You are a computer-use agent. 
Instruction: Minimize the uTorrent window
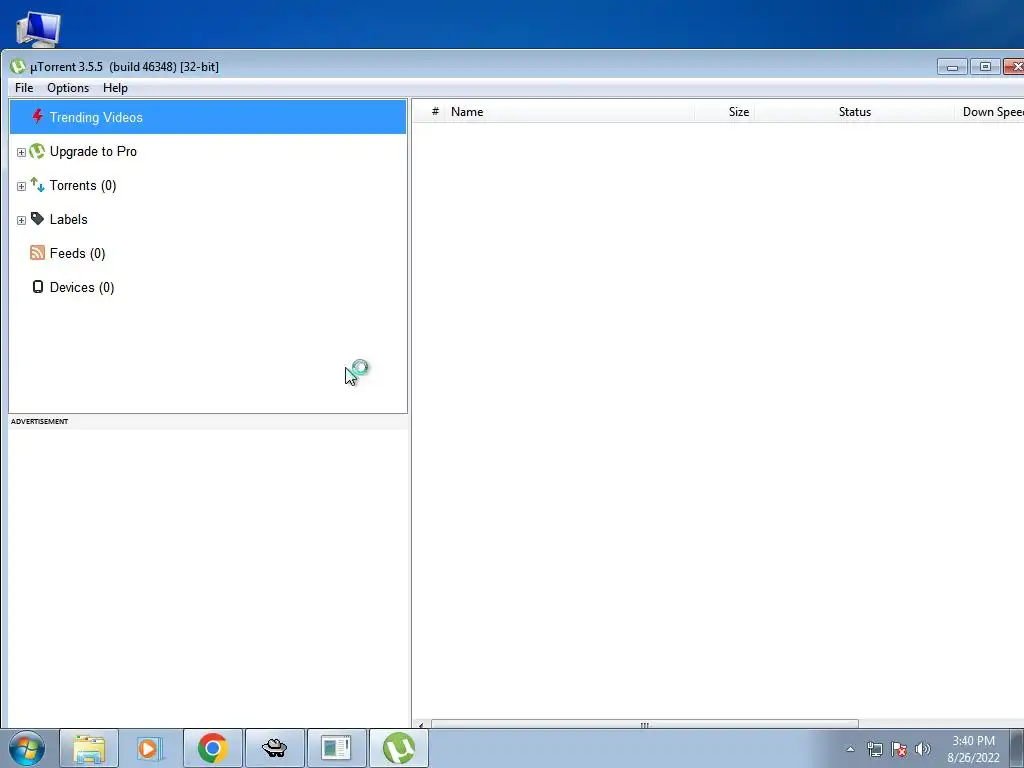[x=952, y=67]
